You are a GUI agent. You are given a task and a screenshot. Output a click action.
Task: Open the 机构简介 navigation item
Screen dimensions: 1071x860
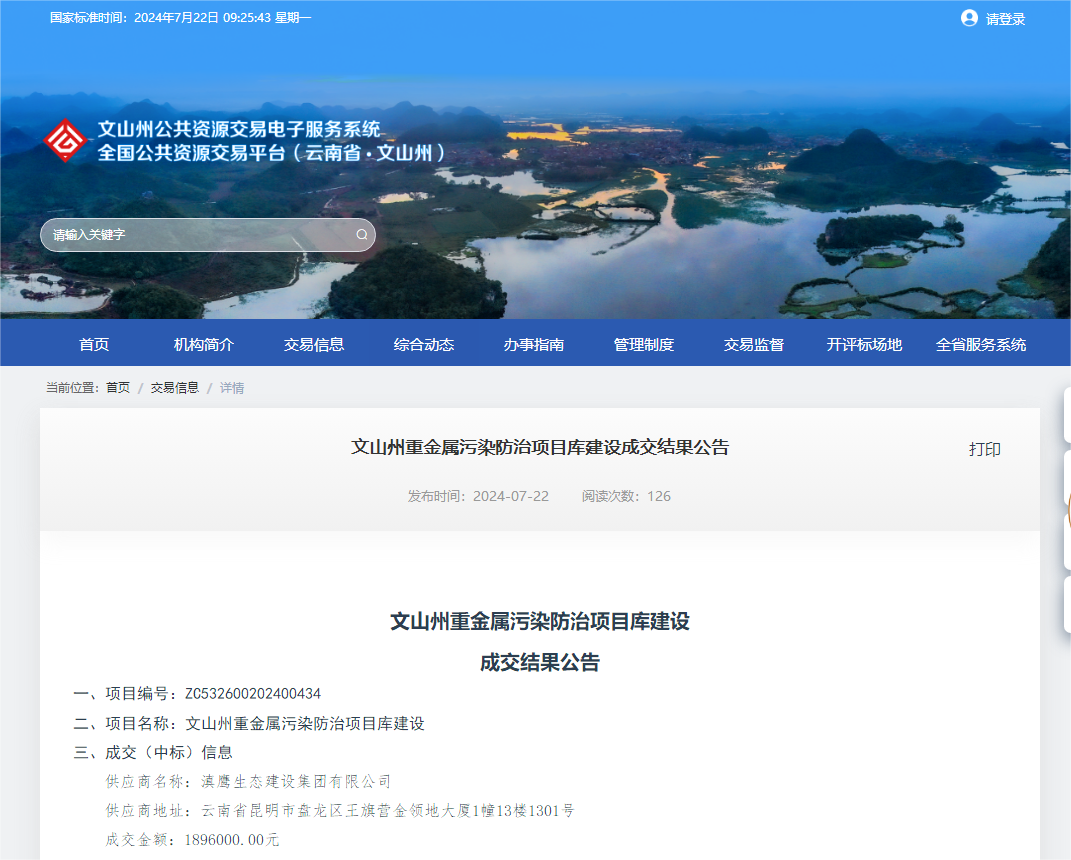tap(204, 343)
